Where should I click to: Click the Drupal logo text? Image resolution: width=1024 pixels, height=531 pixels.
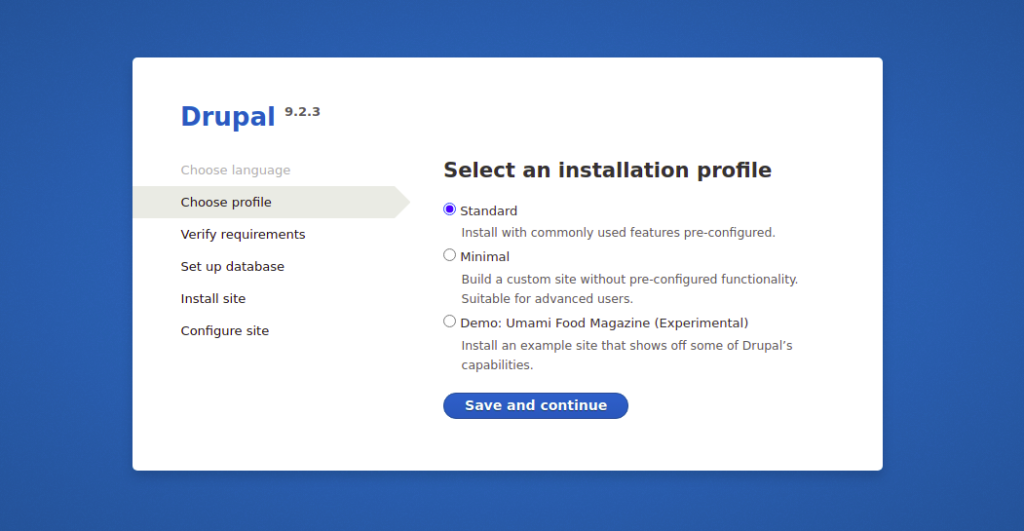[228, 117]
